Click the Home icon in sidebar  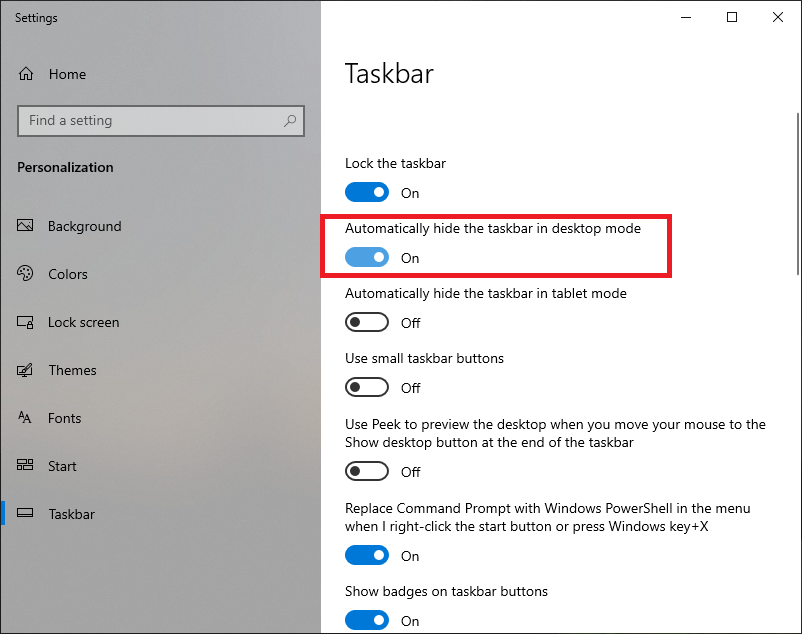(26, 74)
